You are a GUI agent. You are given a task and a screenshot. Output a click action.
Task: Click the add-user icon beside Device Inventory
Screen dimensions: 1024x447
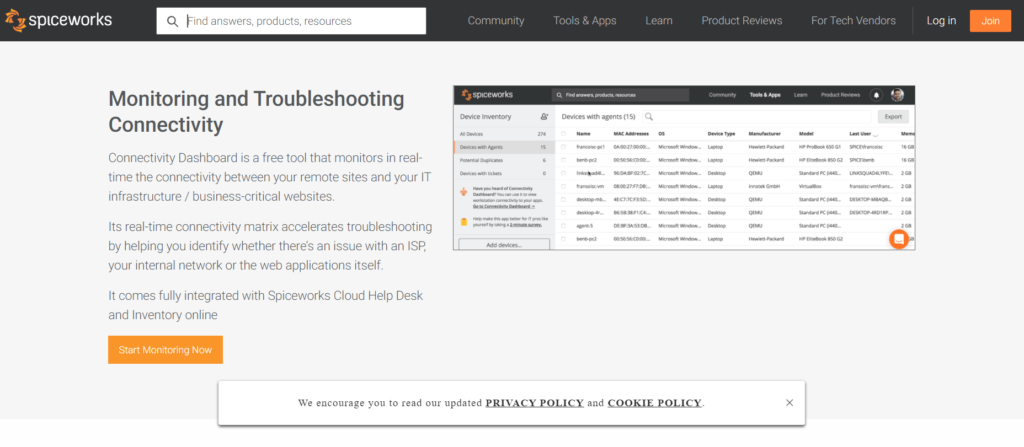pyautogui.click(x=544, y=117)
